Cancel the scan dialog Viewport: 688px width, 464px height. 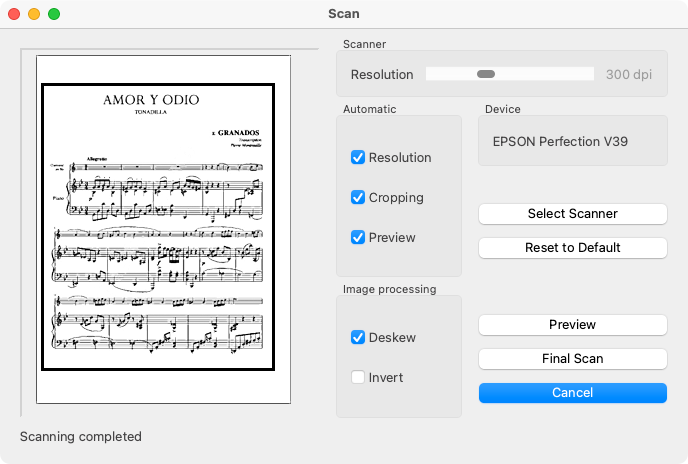click(573, 393)
